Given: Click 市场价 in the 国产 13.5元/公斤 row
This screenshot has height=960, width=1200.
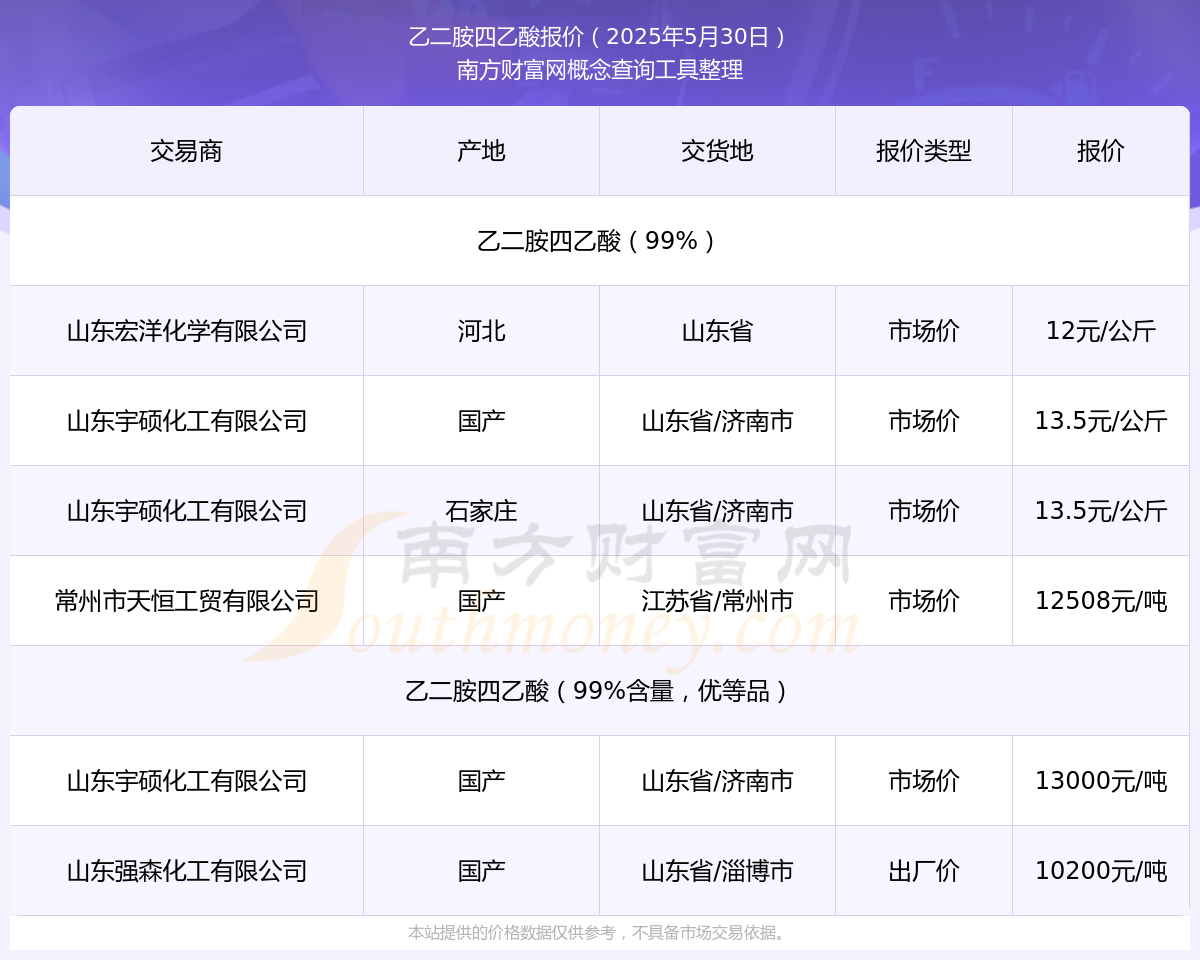Looking at the screenshot, I should pyautogui.click(x=924, y=421).
